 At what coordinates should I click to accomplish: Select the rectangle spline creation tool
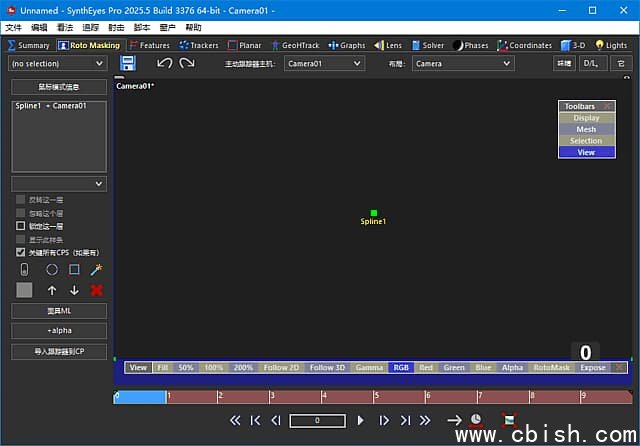(74, 270)
